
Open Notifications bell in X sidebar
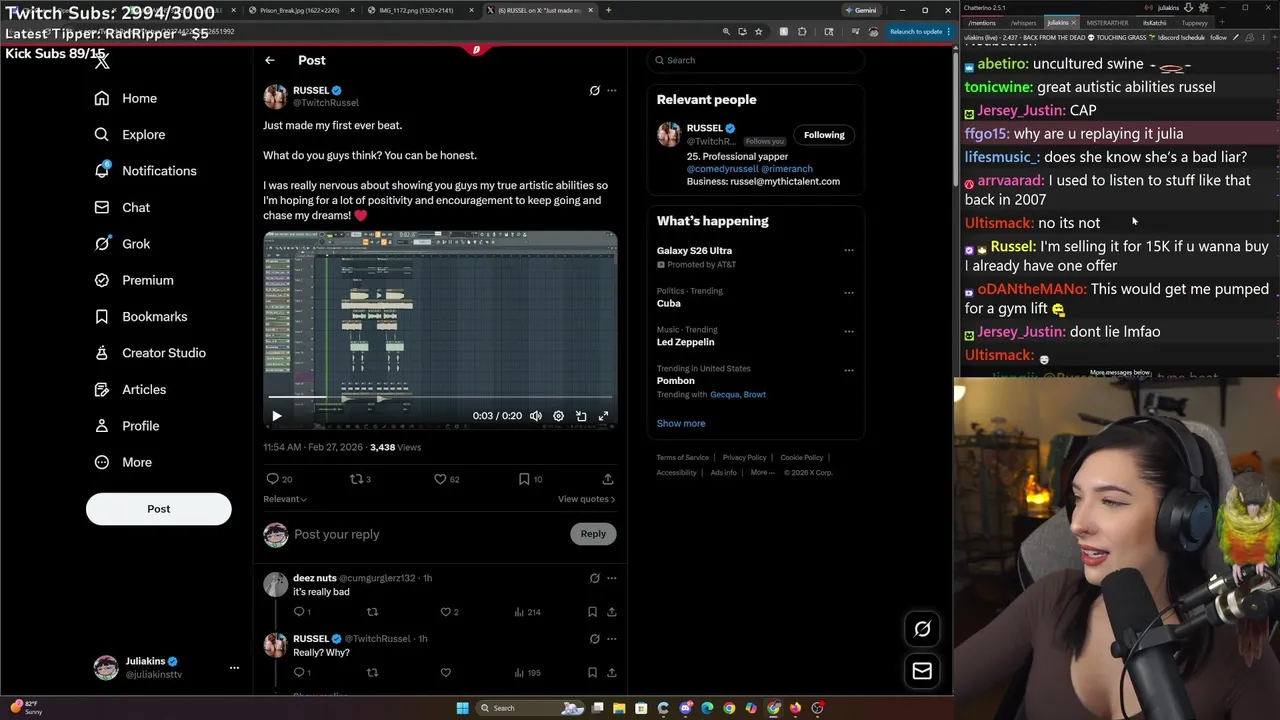(x=145, y=171)
